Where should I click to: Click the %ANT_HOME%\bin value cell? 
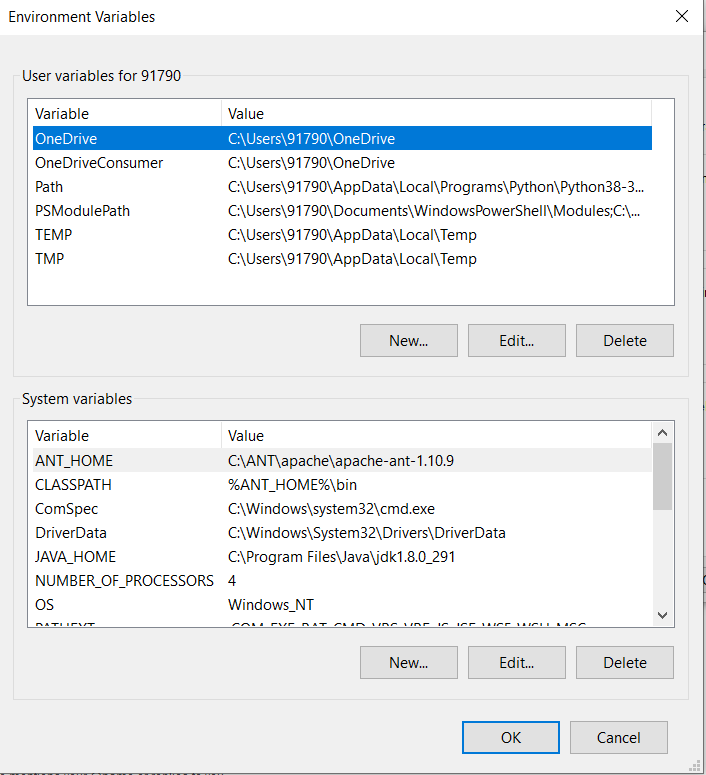click(292, 485)
